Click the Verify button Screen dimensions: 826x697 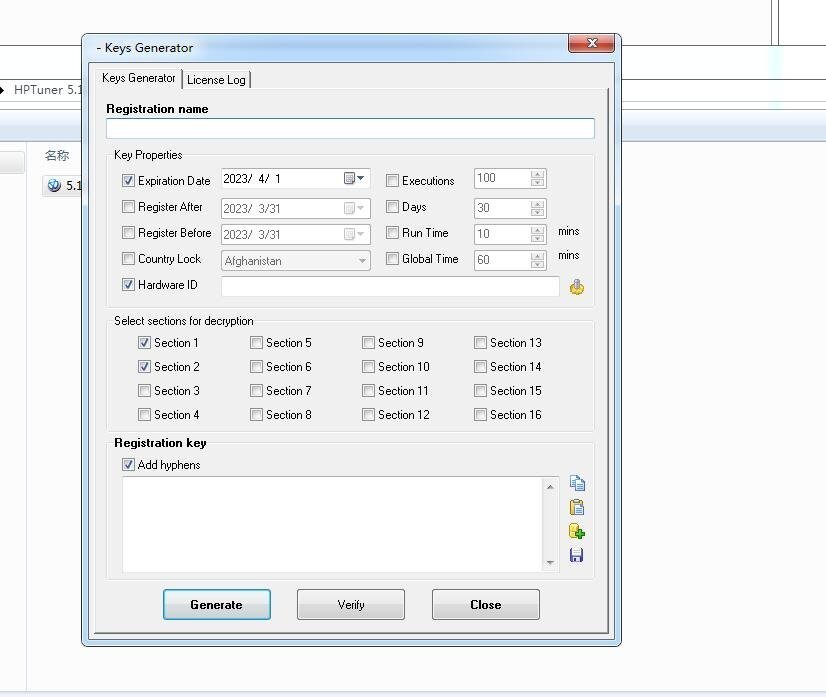(350, 604)
